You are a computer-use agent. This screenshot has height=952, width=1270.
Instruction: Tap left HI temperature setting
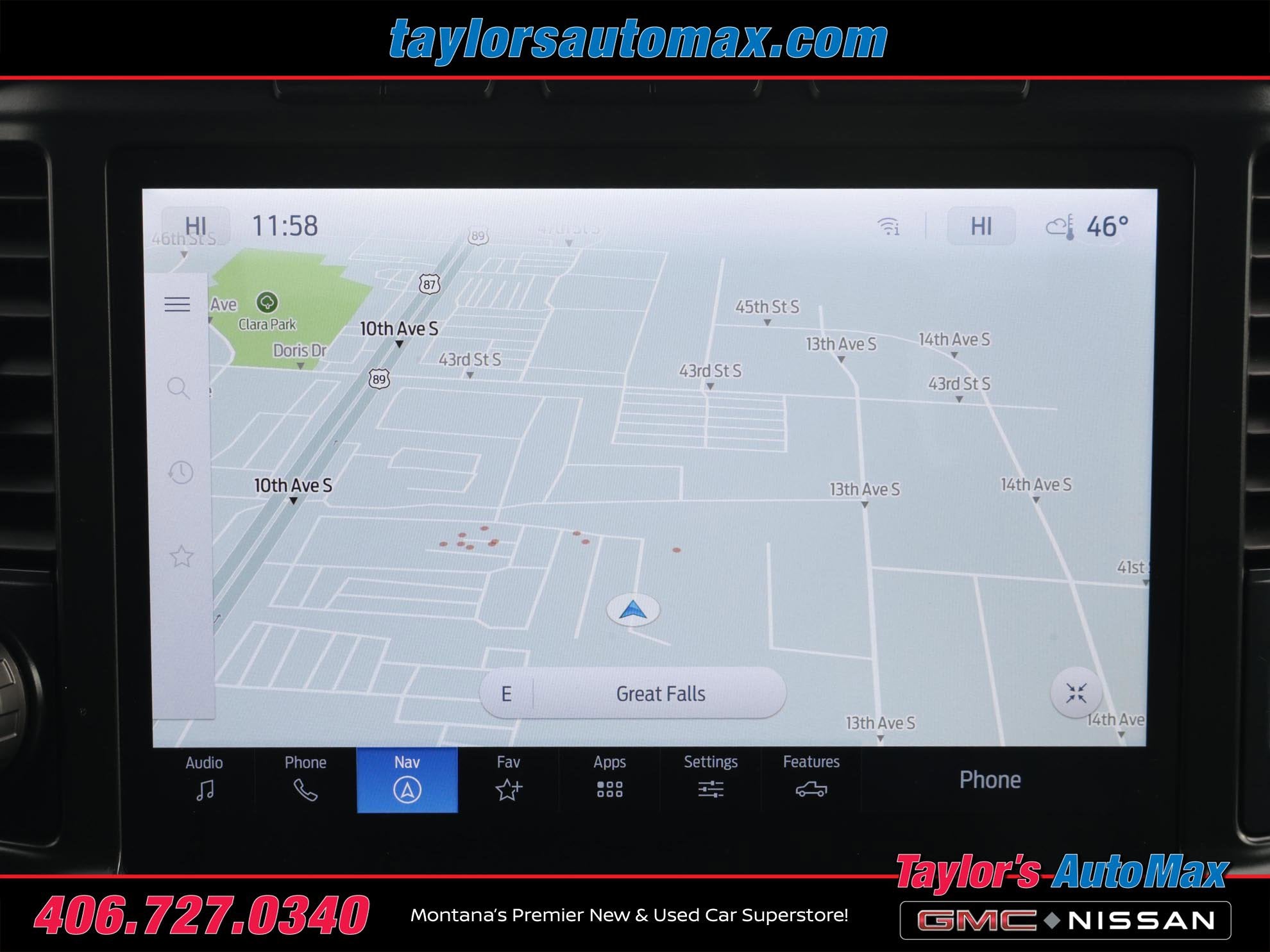(x=196, y=226)
